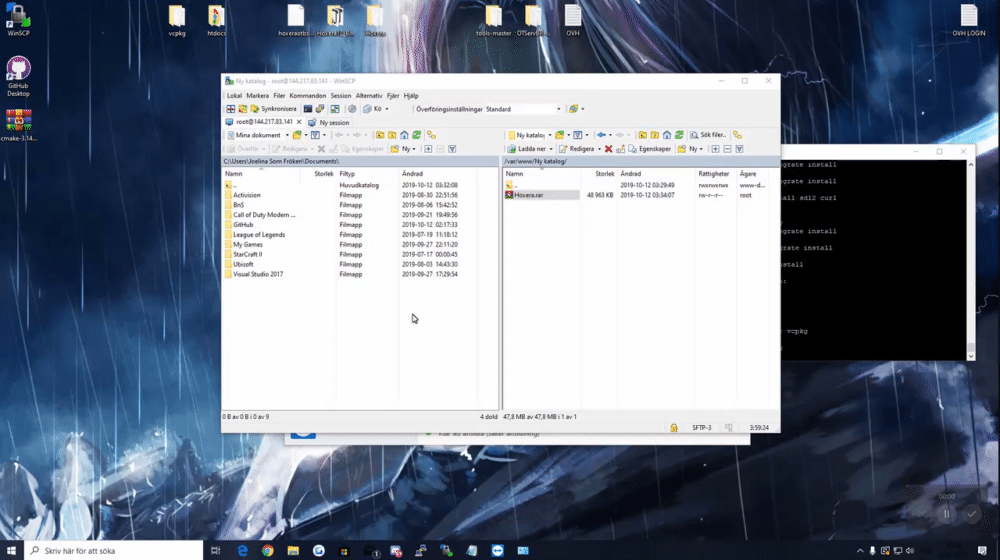
Task: Select Hoxera.rar in remote panel
Action: pos(542,195)
